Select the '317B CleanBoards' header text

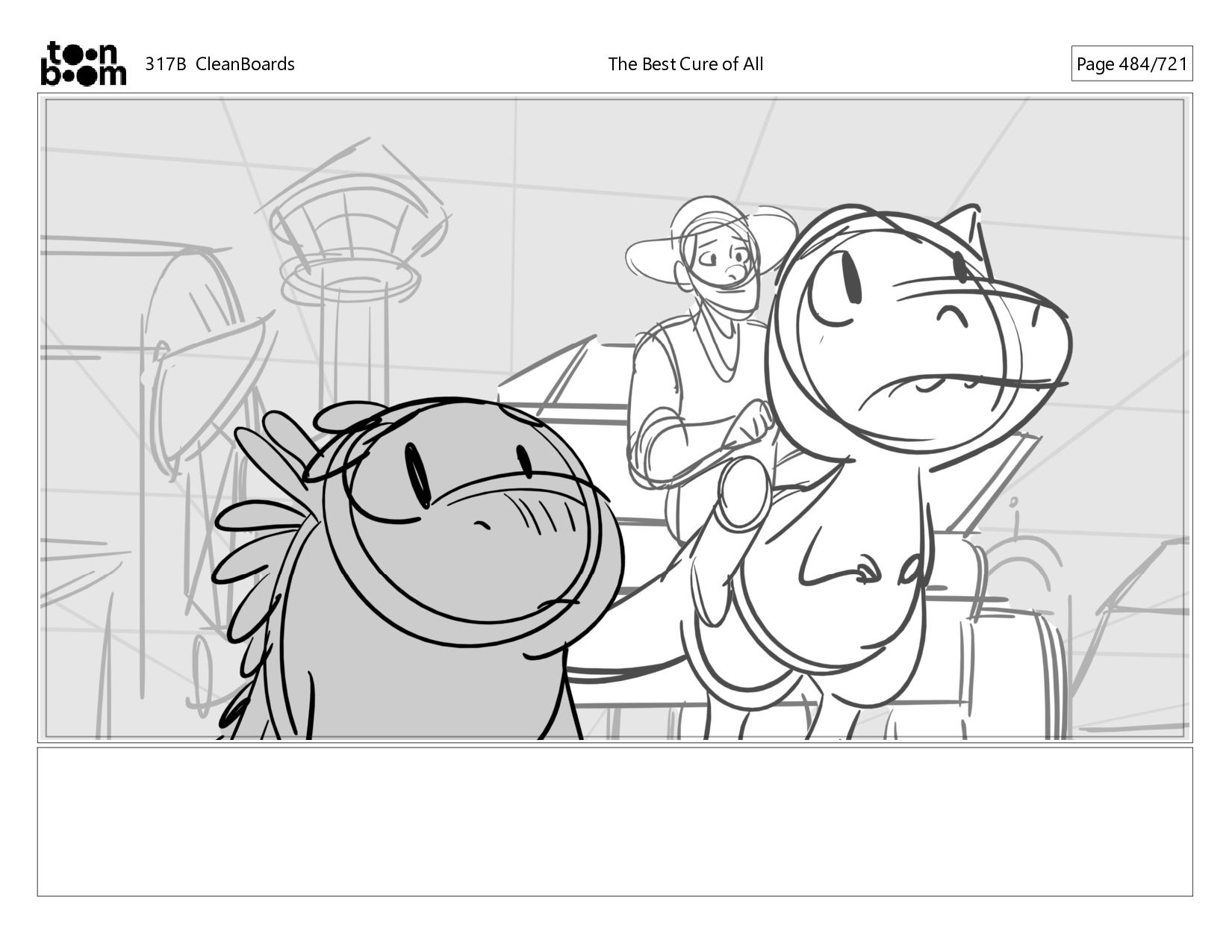pyautogui.click(x=220, y=64)
